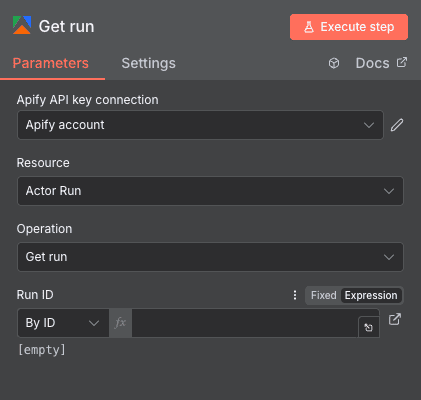Open the By ID mode dropdown
The height and width of the screenshot is (400, 421).
63,323
